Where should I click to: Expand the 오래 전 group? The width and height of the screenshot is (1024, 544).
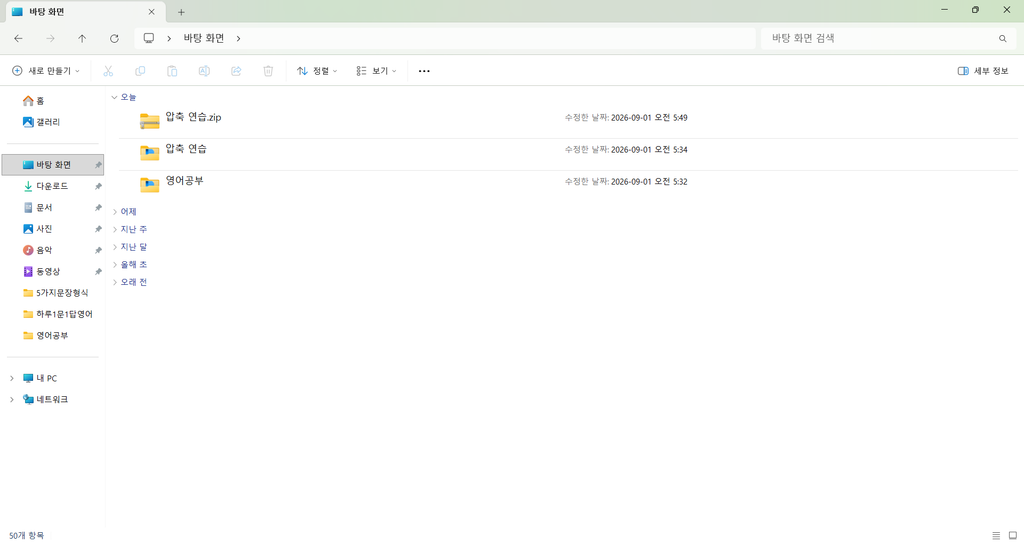pos(114,282)
